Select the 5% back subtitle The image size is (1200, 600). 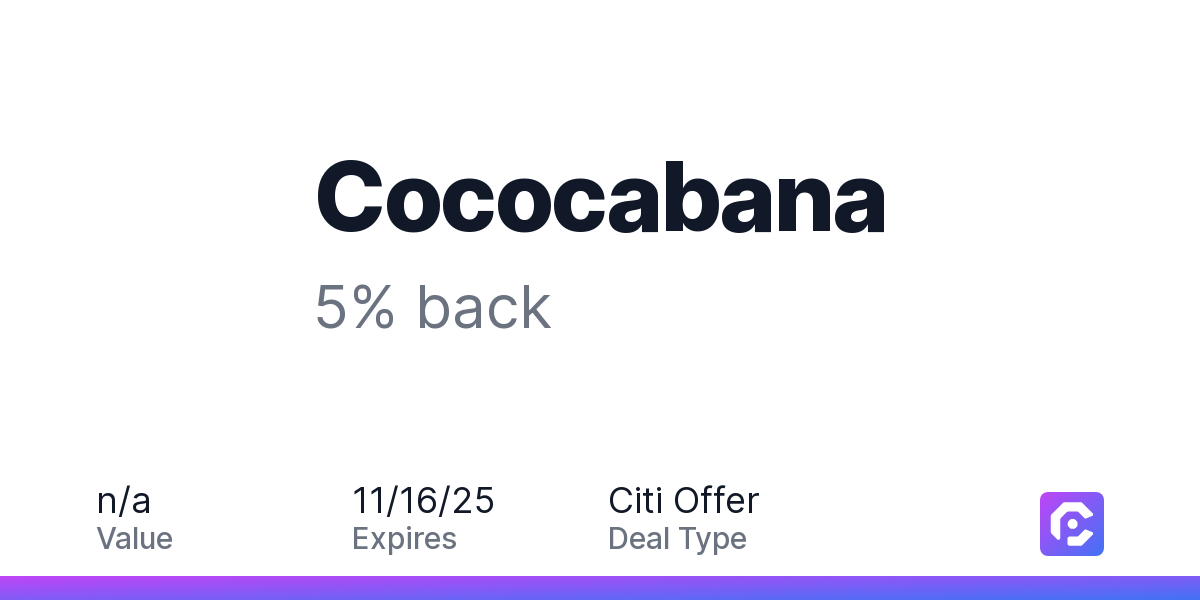(432, 307)
